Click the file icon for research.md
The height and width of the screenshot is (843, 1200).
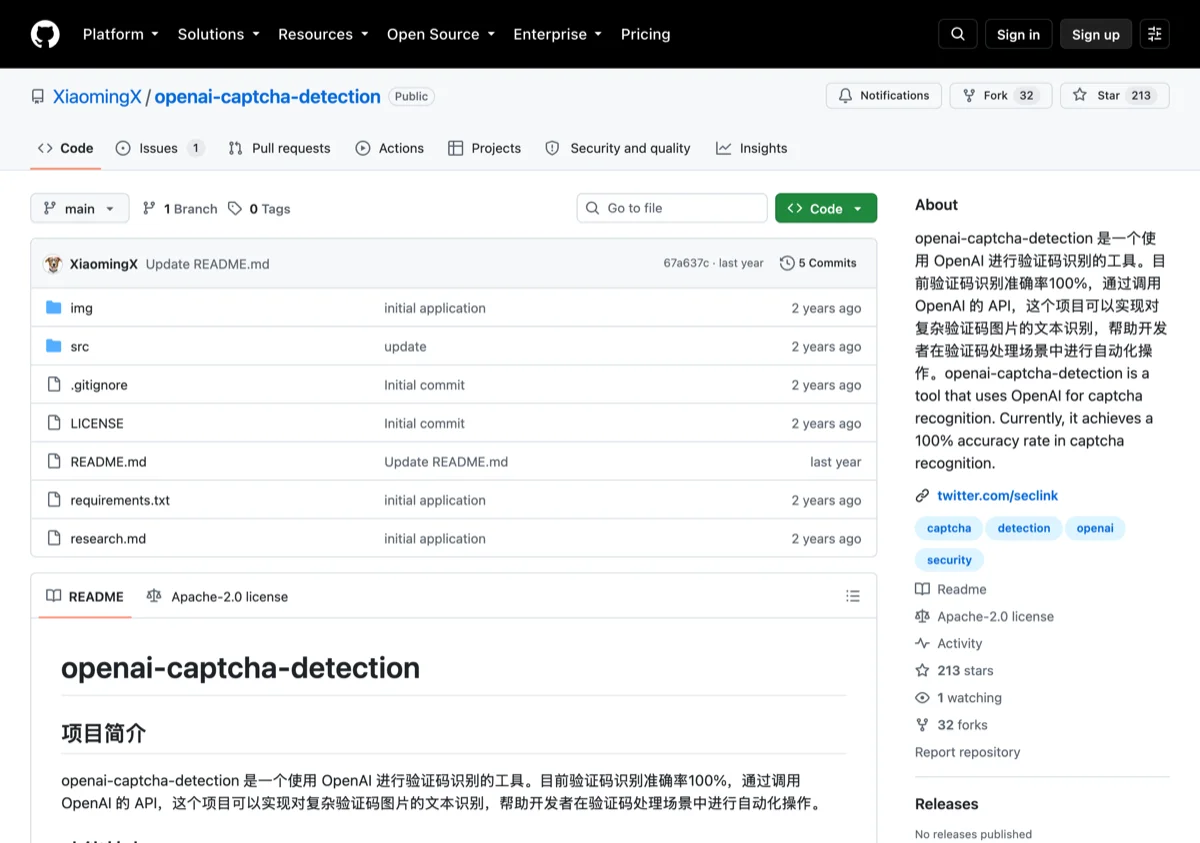pyautogui.click(x=54, y=538)
